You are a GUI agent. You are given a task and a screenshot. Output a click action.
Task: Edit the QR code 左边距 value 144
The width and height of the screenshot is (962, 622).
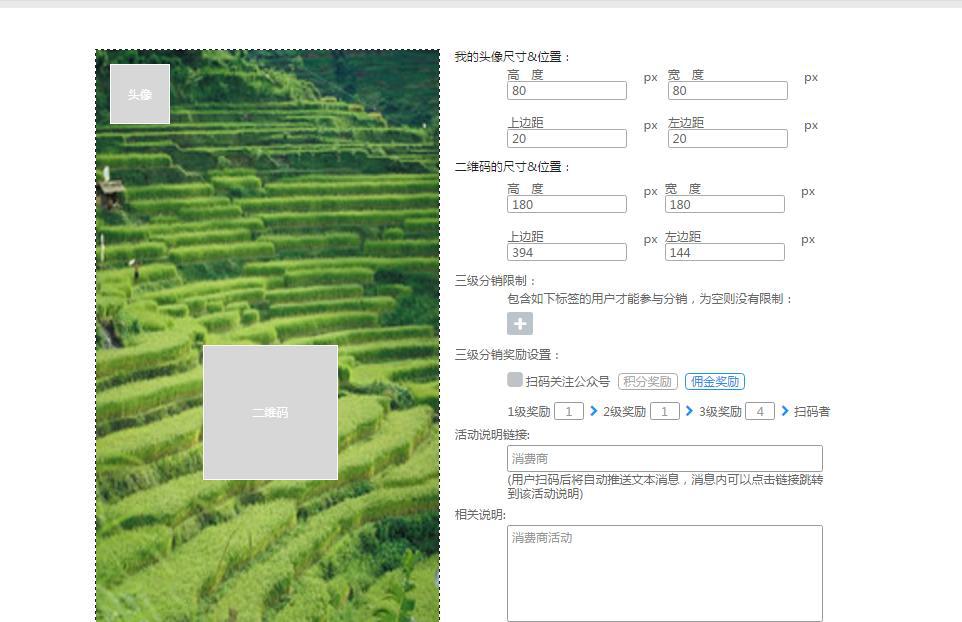pyautogui.click(x=725, y=252)
